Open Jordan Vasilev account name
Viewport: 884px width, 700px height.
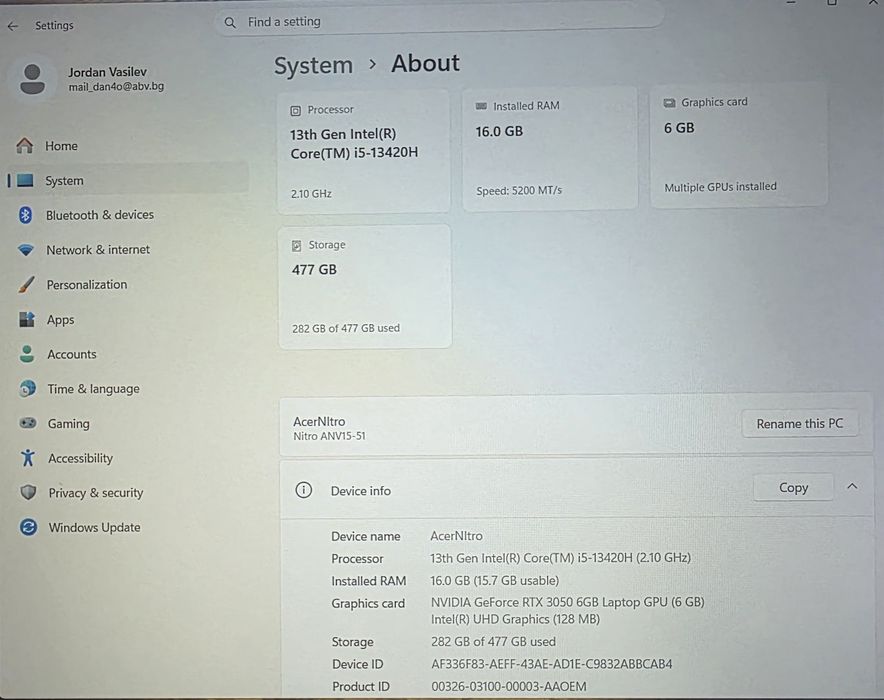pos(107,72)
